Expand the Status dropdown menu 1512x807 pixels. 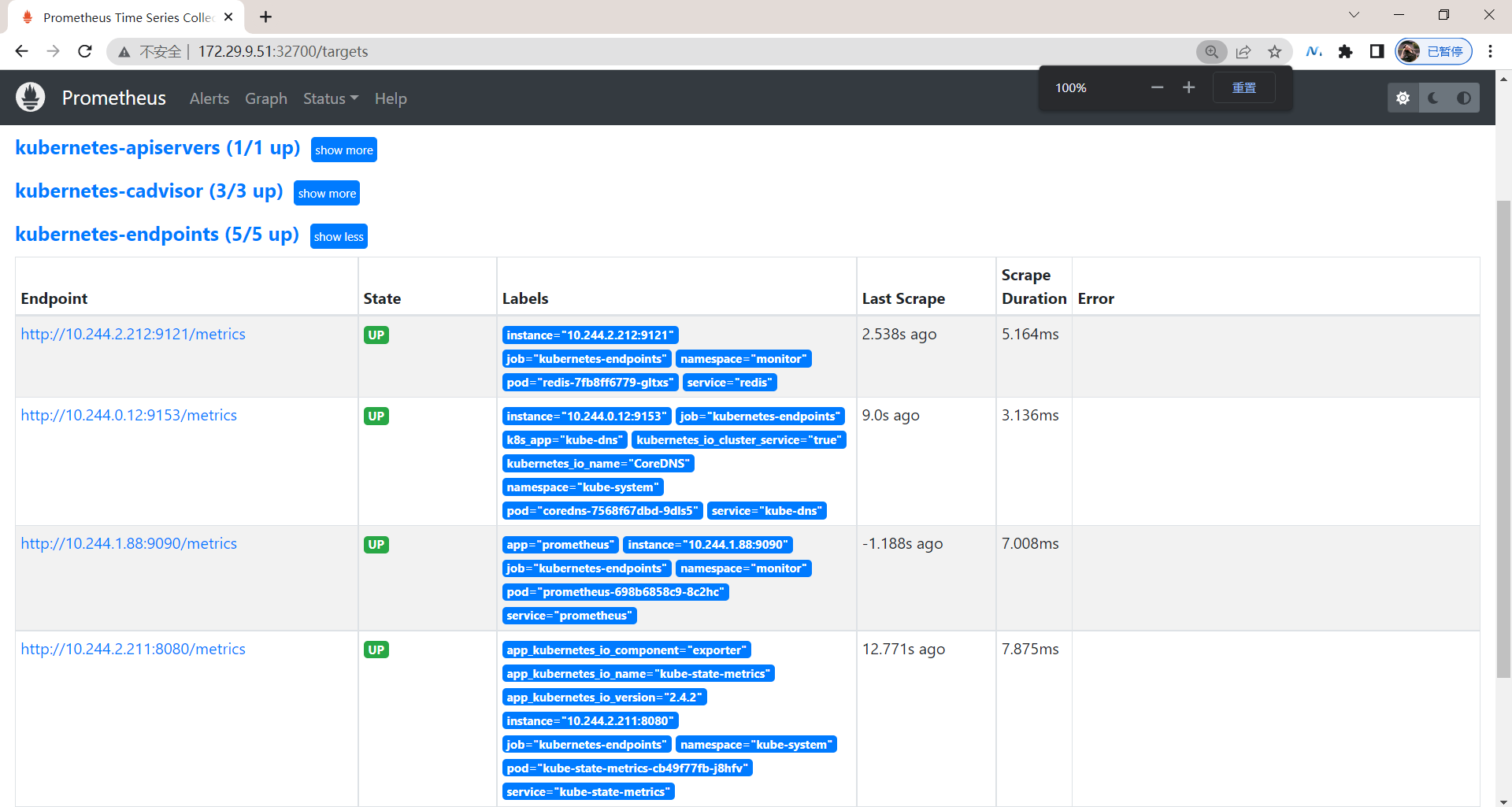click(331, 98)
